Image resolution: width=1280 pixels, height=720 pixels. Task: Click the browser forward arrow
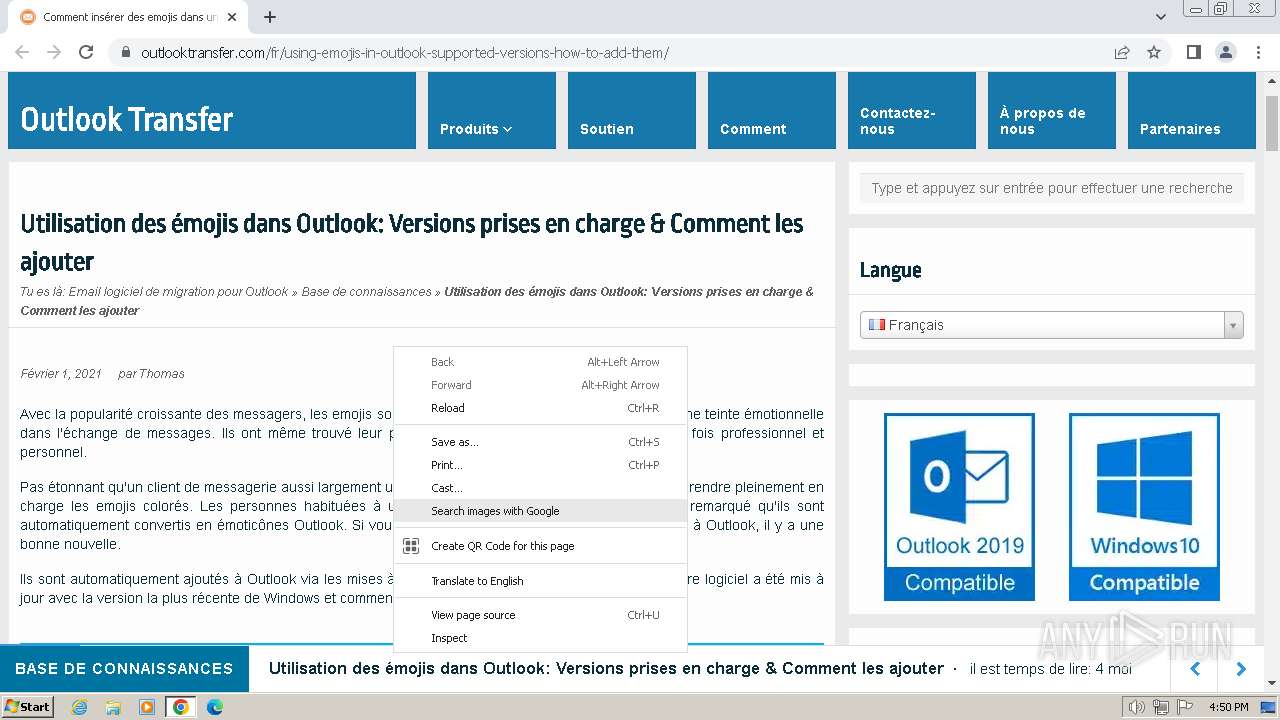[x=54, y=52]
